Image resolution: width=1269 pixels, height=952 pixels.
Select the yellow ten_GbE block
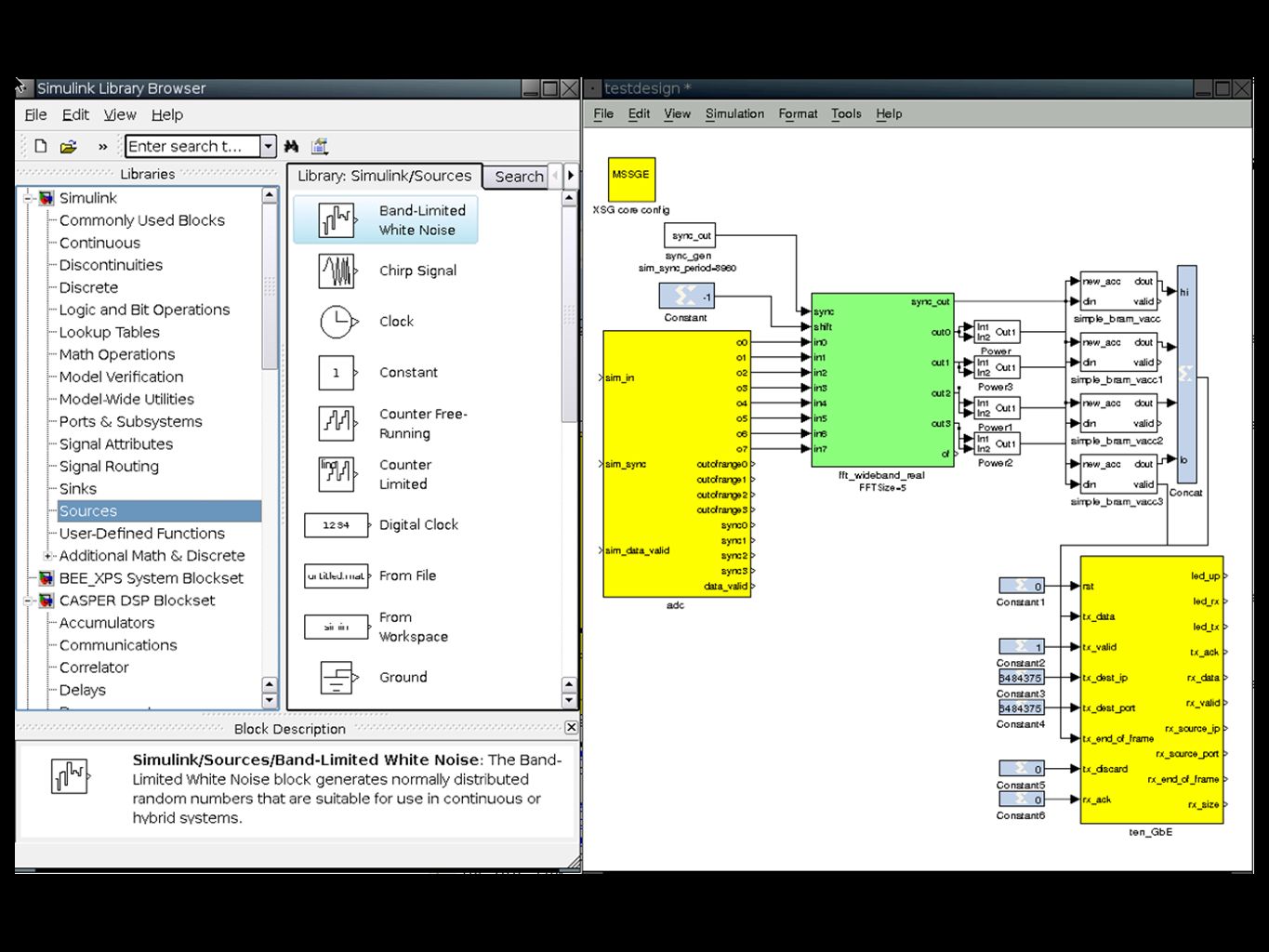click(x=1151, y=690)
